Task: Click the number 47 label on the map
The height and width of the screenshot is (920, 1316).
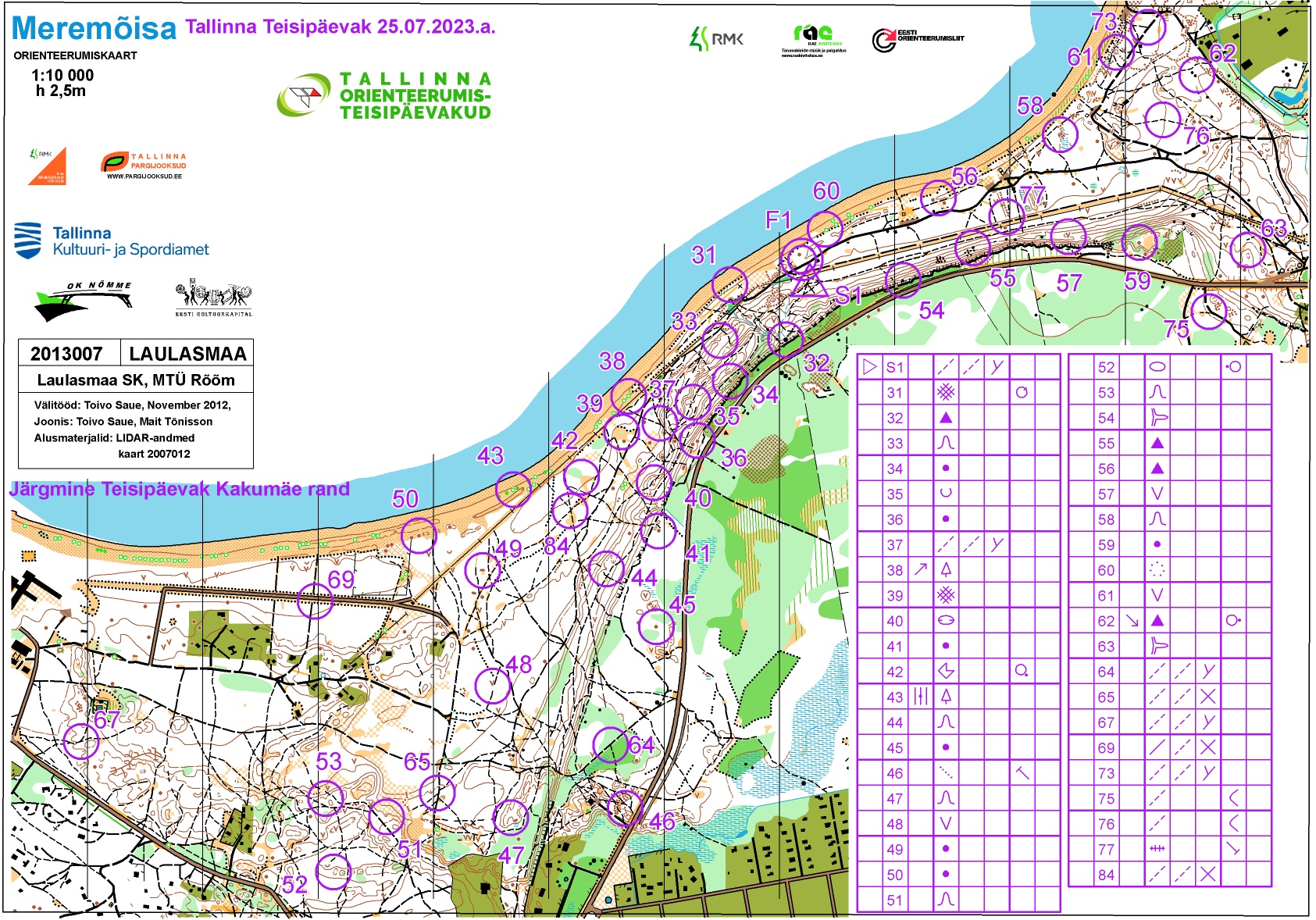Action: coord(511,855)
